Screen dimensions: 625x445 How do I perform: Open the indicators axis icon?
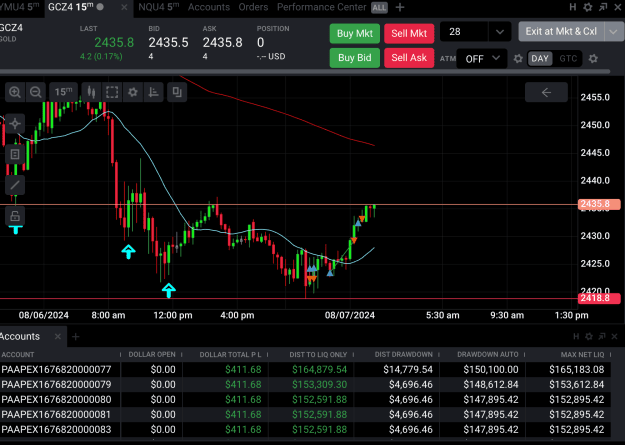click(153, 93)
